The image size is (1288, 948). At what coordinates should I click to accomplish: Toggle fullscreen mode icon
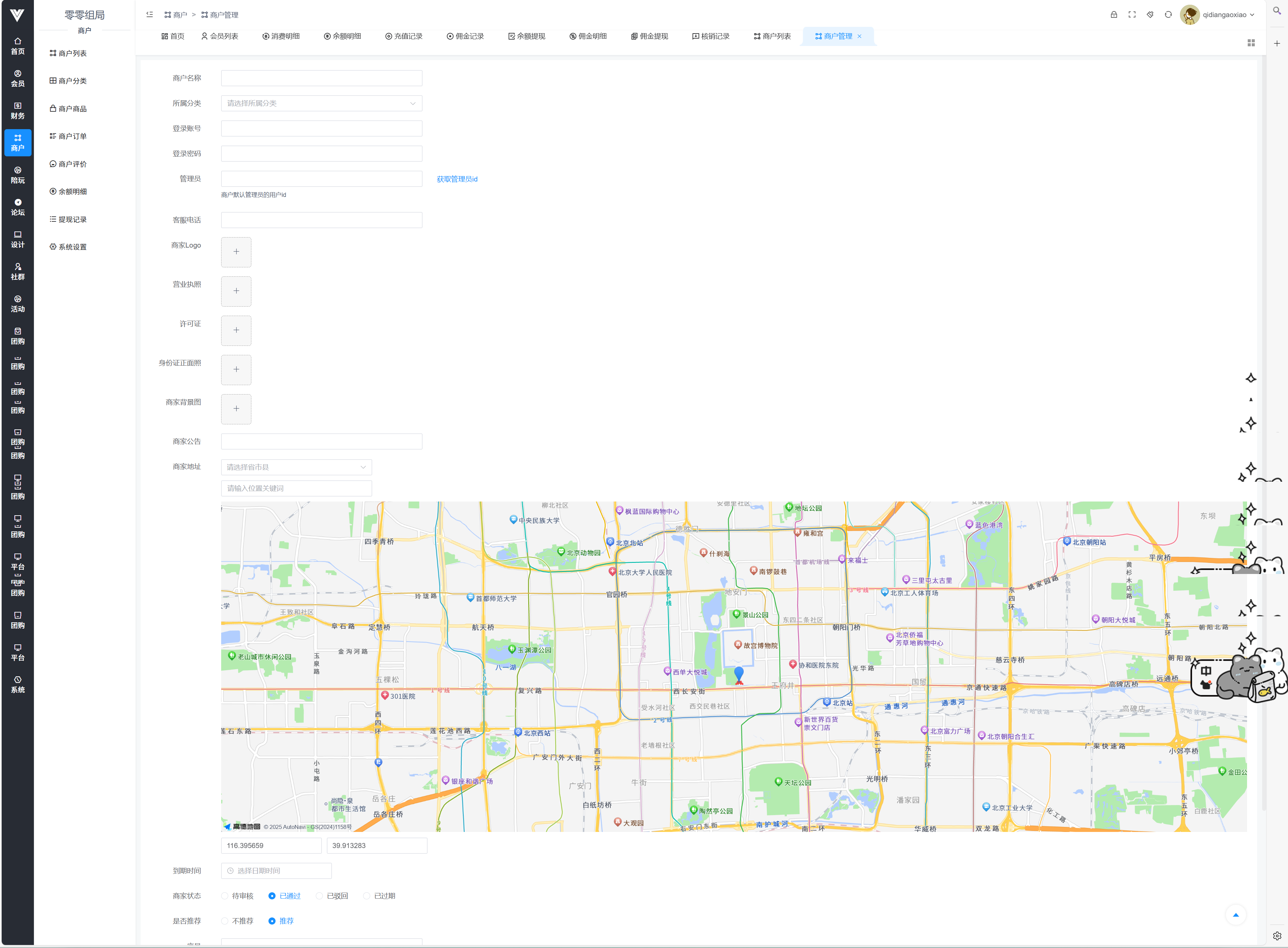[x=1132, y=15]
